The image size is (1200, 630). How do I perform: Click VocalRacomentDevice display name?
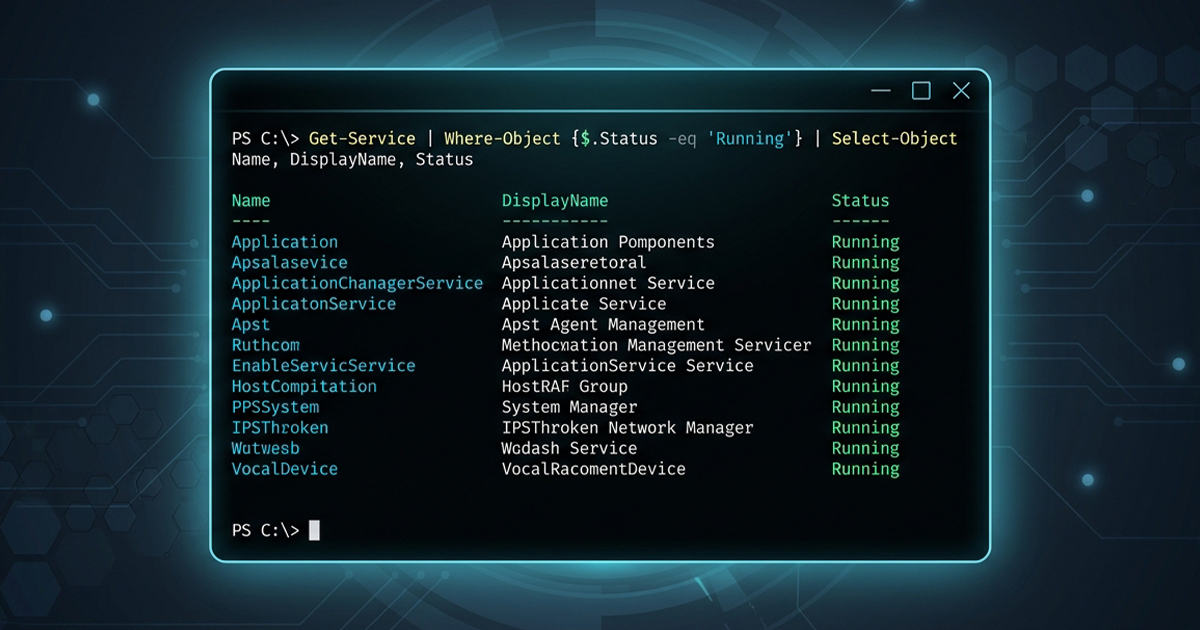click(594, 469)
